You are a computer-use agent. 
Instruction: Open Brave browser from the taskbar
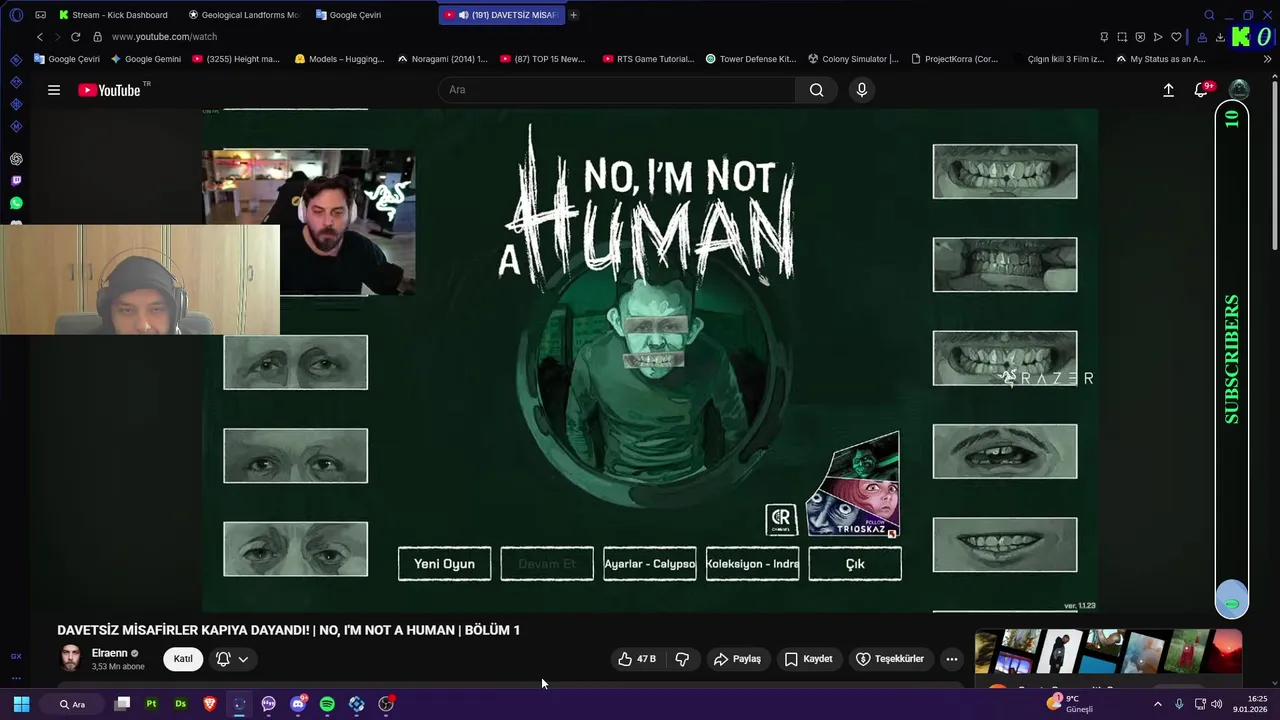click(210, 704)
